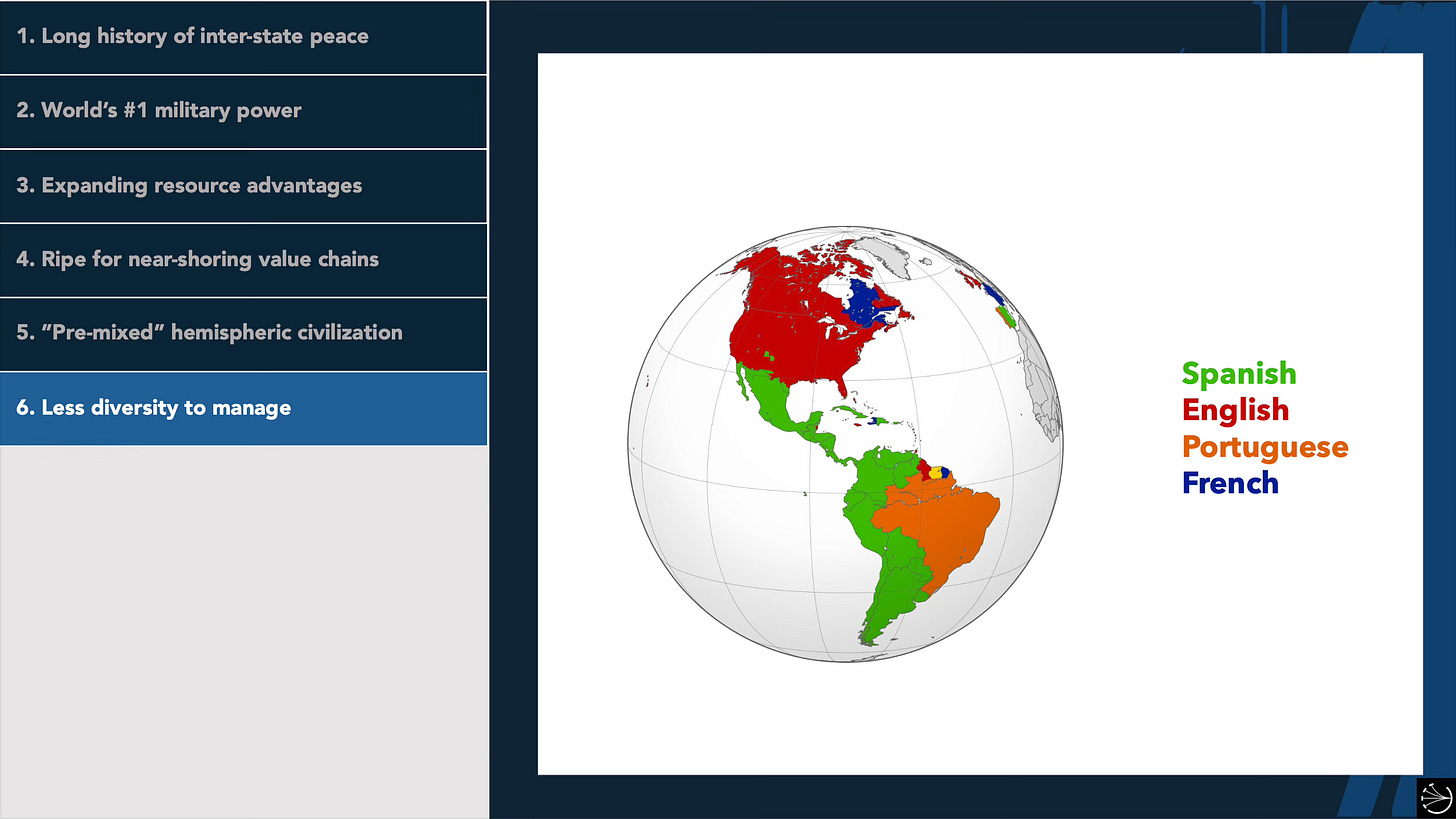The width and height of the screenshot is (1456, 819).
Task: Click the globe logo icon in corner
Action: coord(1437,799)
